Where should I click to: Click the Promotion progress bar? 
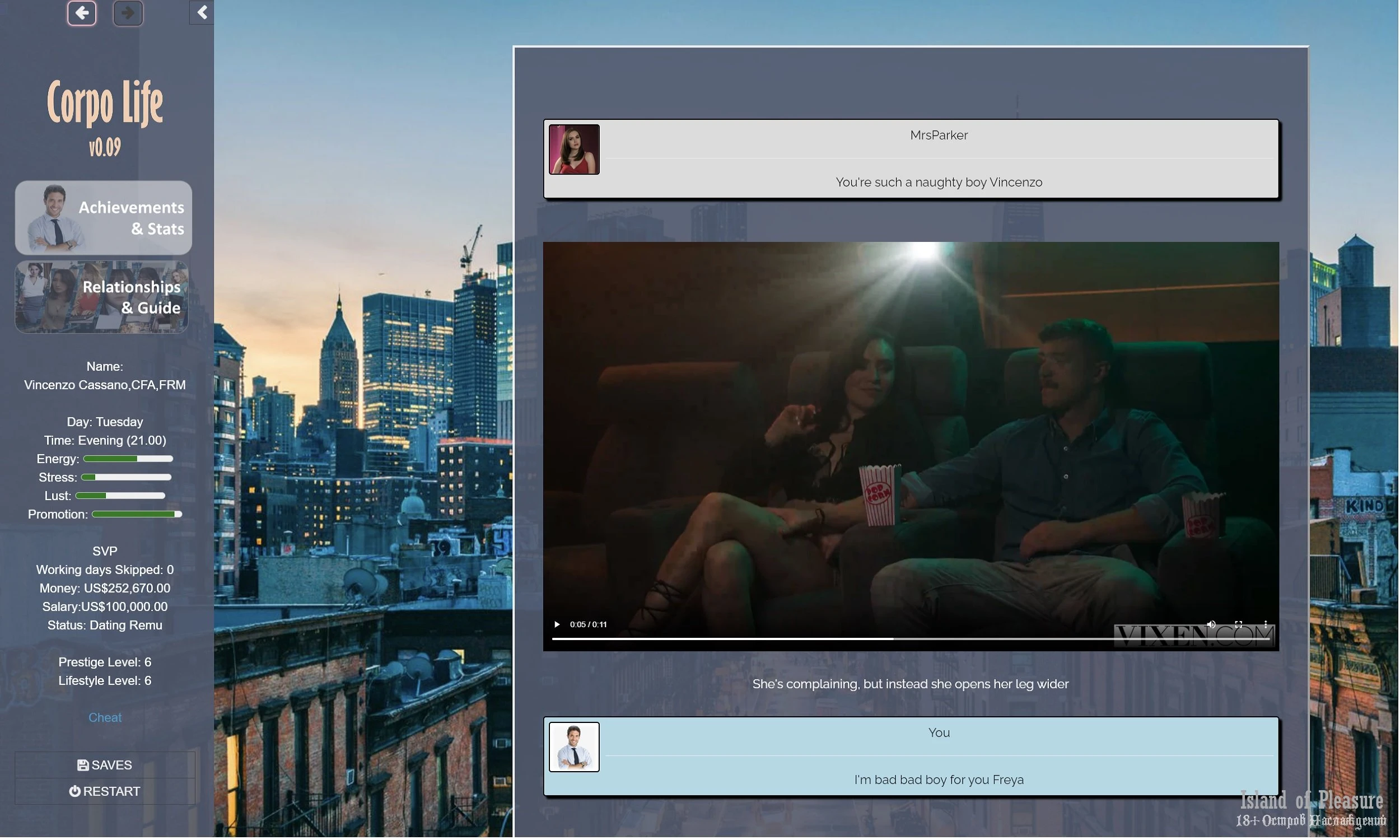click(x=137, y=516)
